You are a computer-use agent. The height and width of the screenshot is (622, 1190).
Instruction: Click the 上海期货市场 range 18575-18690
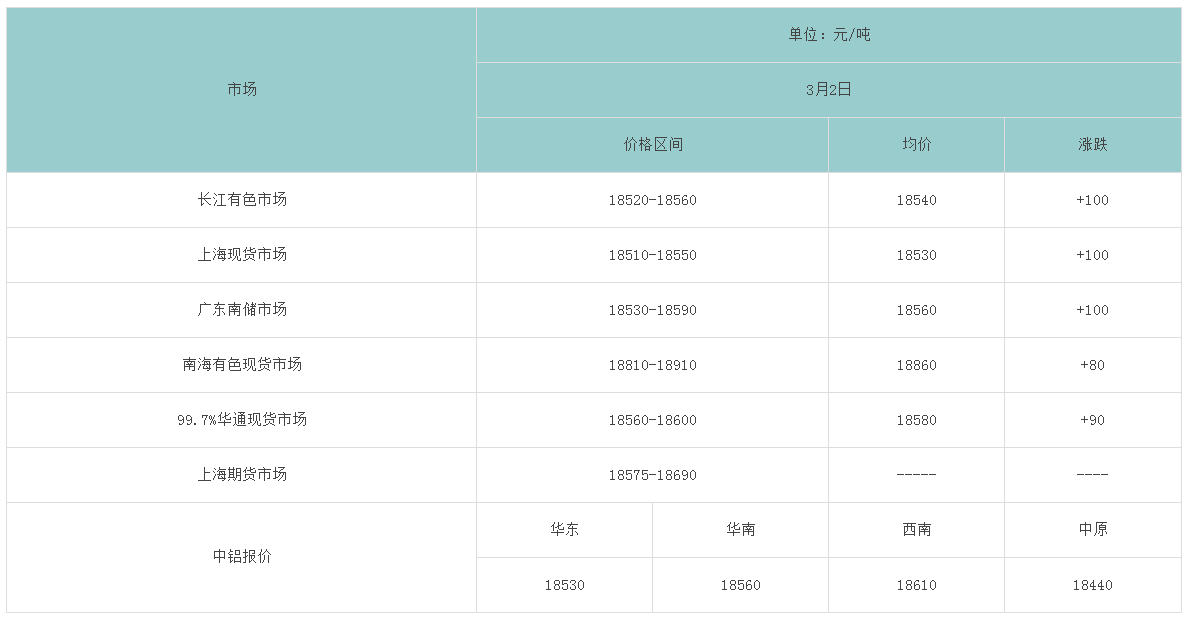pos(652,475)
